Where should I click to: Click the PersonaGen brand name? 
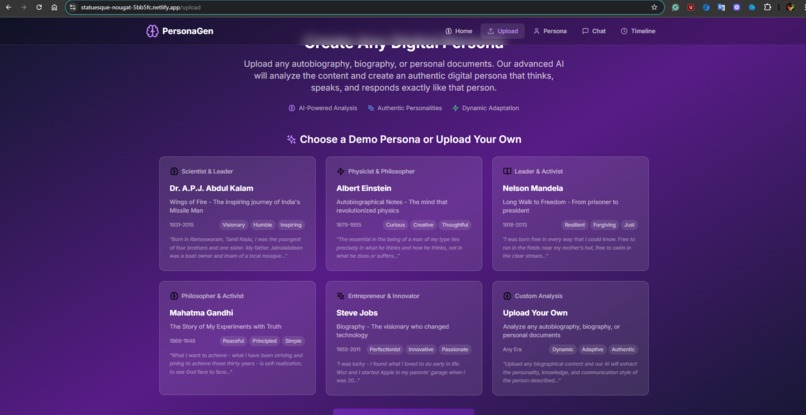(x=188, y=31)
